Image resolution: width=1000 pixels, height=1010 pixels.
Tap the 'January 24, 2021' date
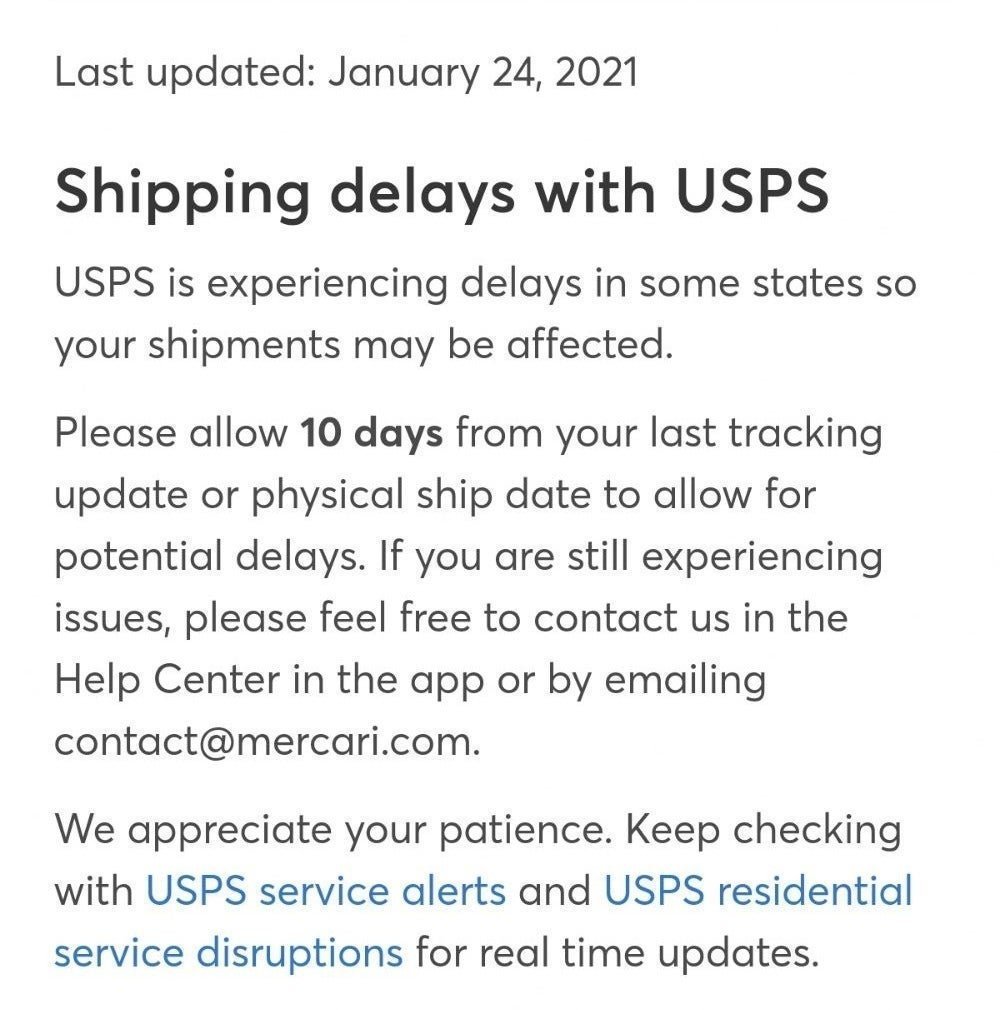(x=483, y=73)
